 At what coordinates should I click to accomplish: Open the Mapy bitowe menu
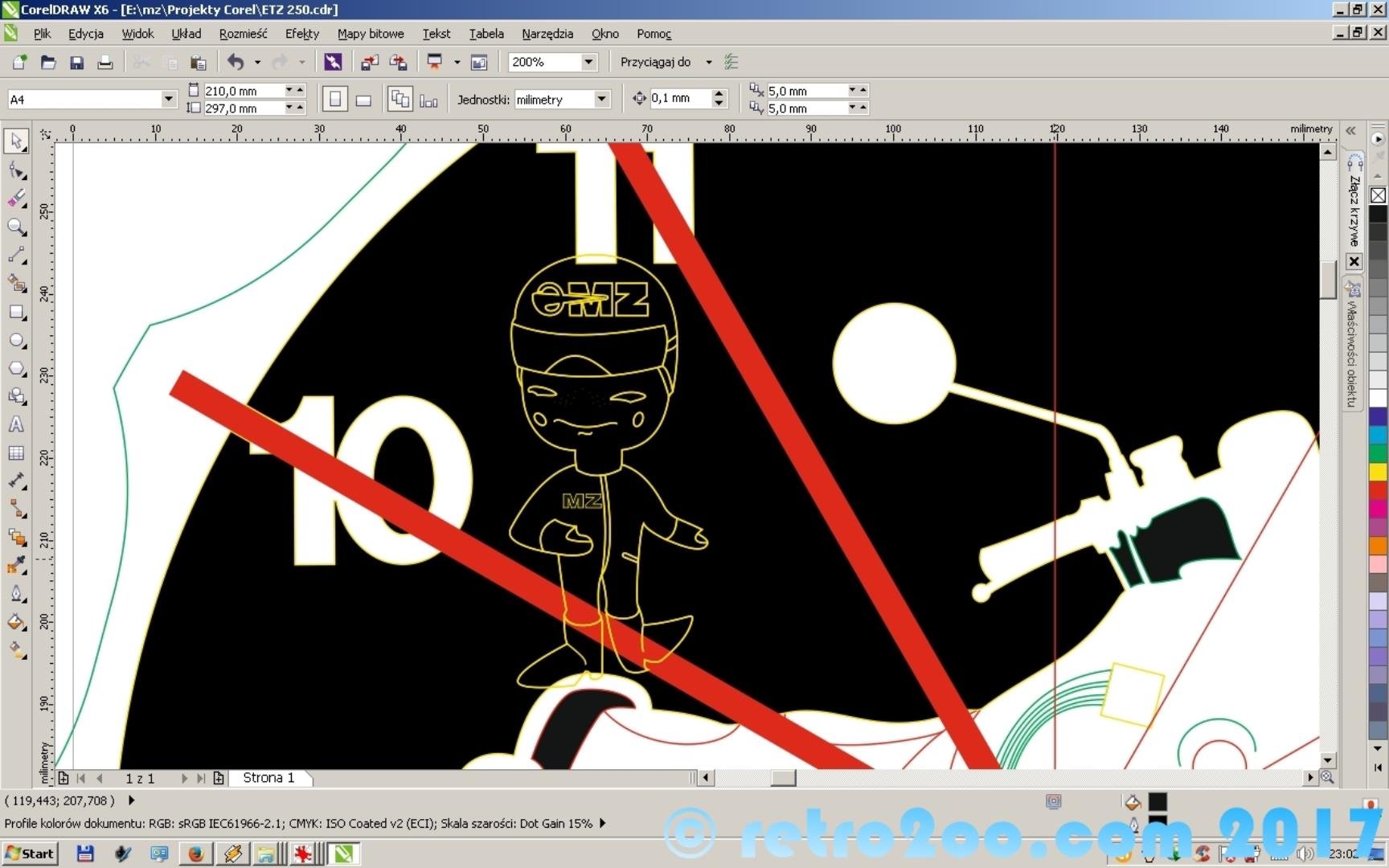pyautogui.click(x=370, y=34)
